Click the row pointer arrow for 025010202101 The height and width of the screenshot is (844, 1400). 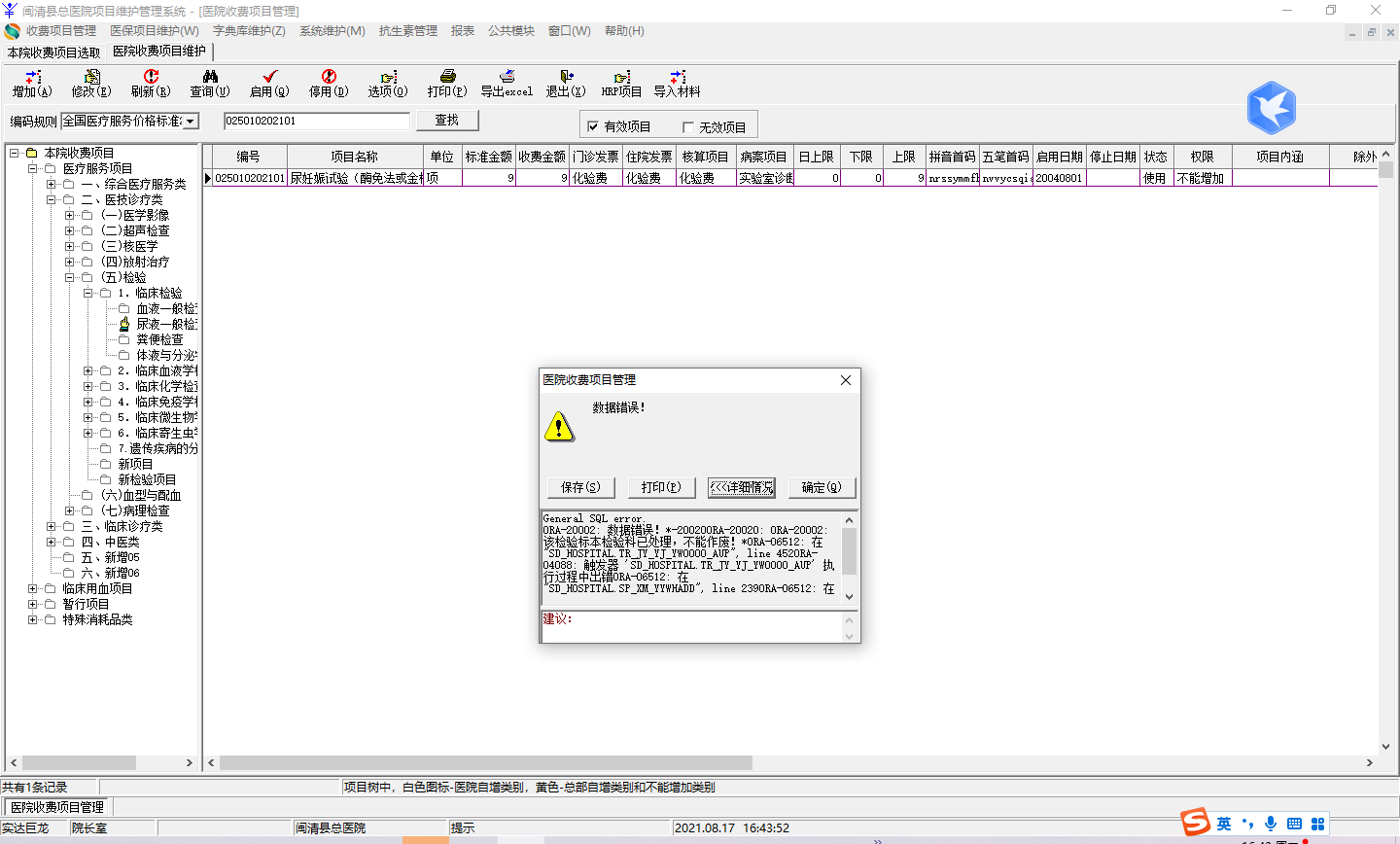(207, 178)
